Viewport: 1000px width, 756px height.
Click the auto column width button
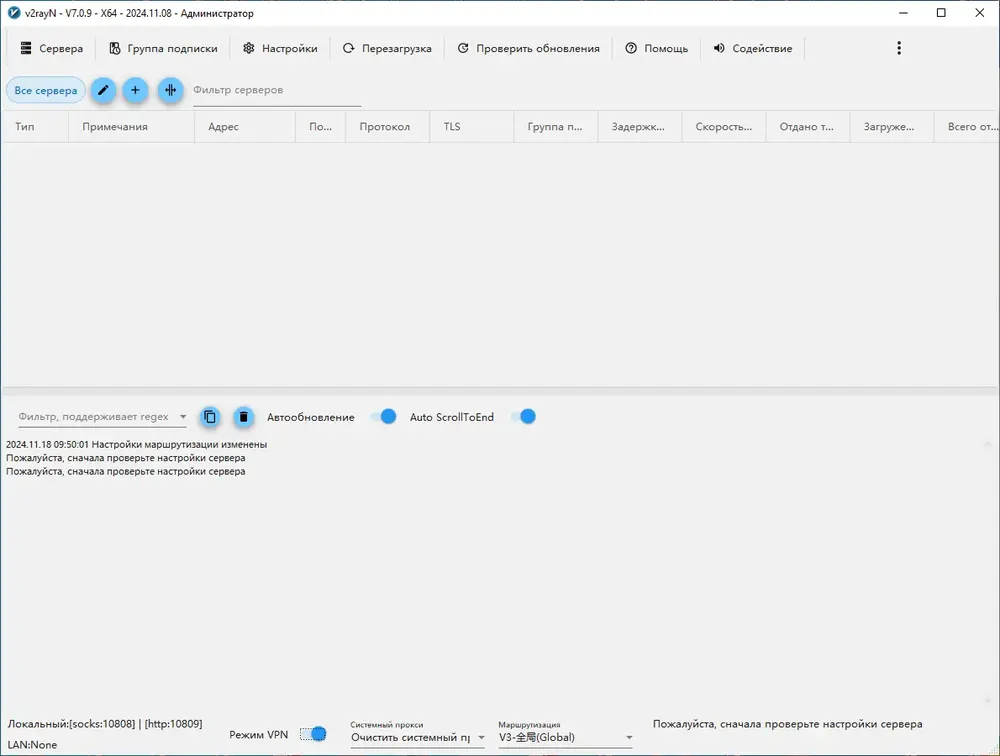pos(170,91)
